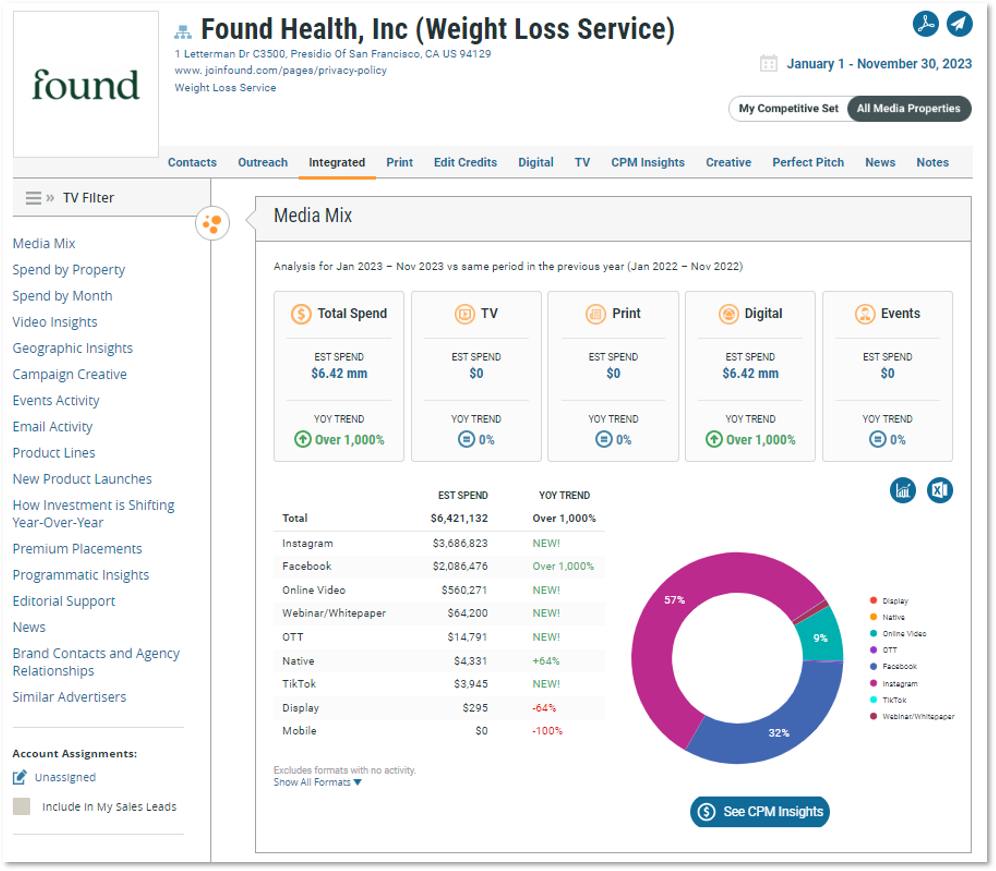Click the Digital YOY up-arrow icon
The width and height of the screenshot is (996, 871).
tap(714, 439)
